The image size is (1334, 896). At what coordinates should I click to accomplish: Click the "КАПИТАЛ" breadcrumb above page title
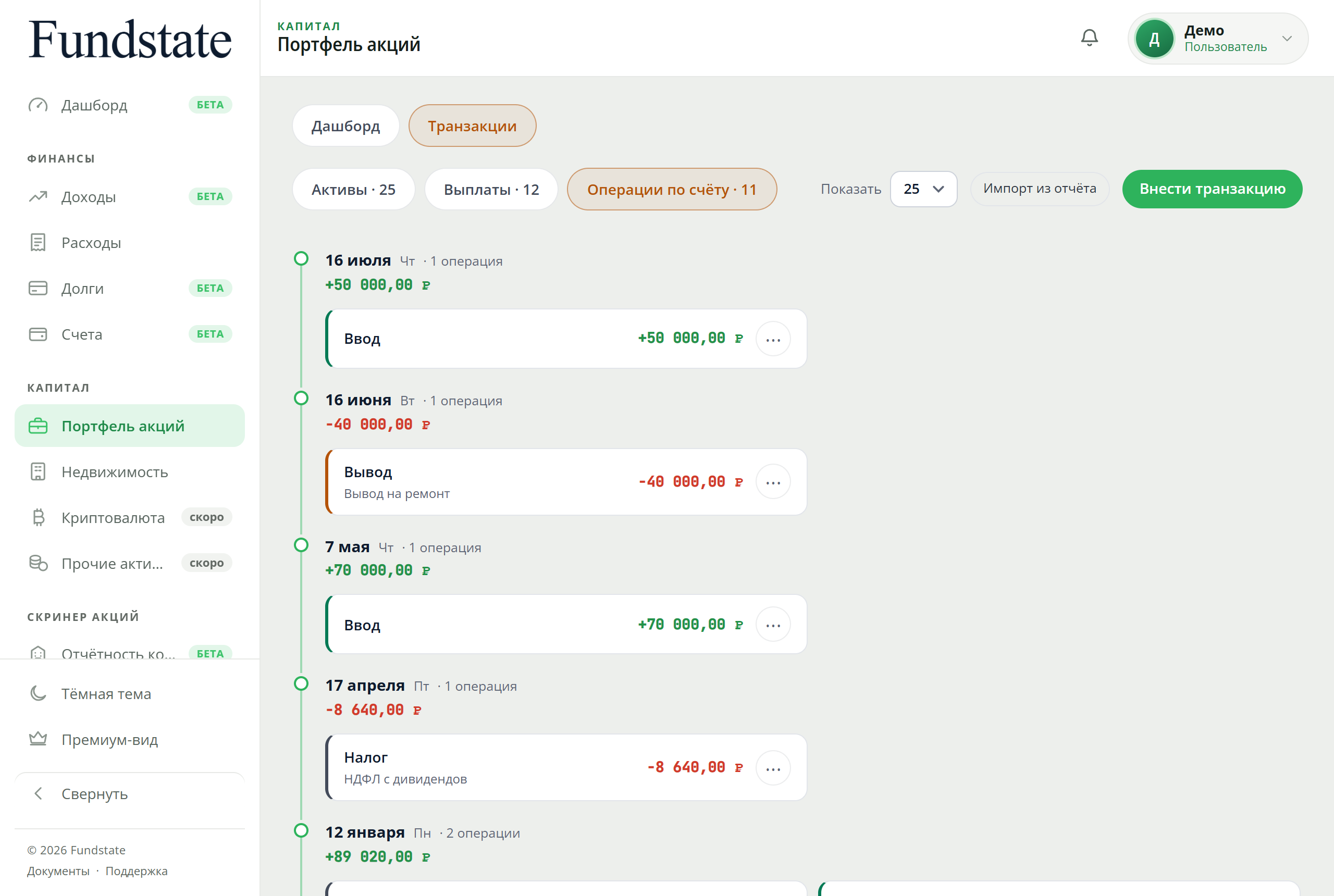[x=308, y=26]
